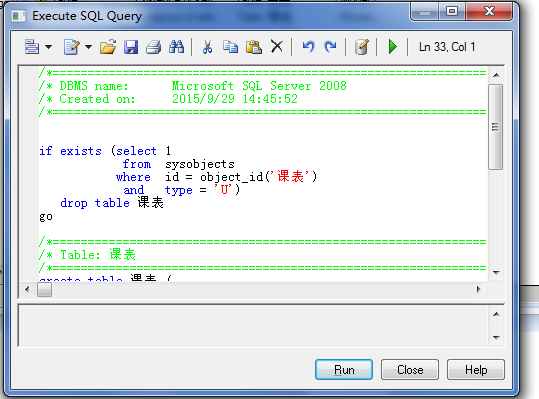Image resolution: width=539 pixels, height=399 pixels.
Task: Click the edit with external editor icon
Action: pos(72,47)
